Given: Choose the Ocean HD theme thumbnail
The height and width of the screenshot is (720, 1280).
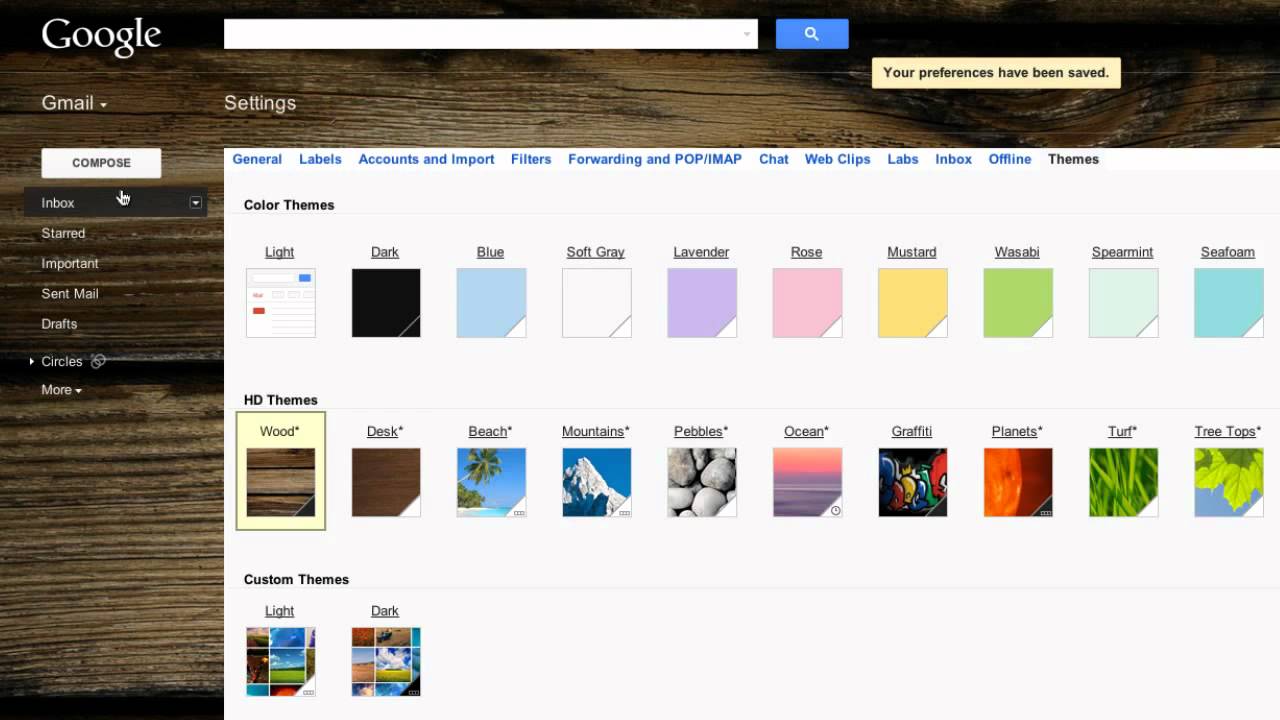Looking at the screenshot, I should coord(807,482).
